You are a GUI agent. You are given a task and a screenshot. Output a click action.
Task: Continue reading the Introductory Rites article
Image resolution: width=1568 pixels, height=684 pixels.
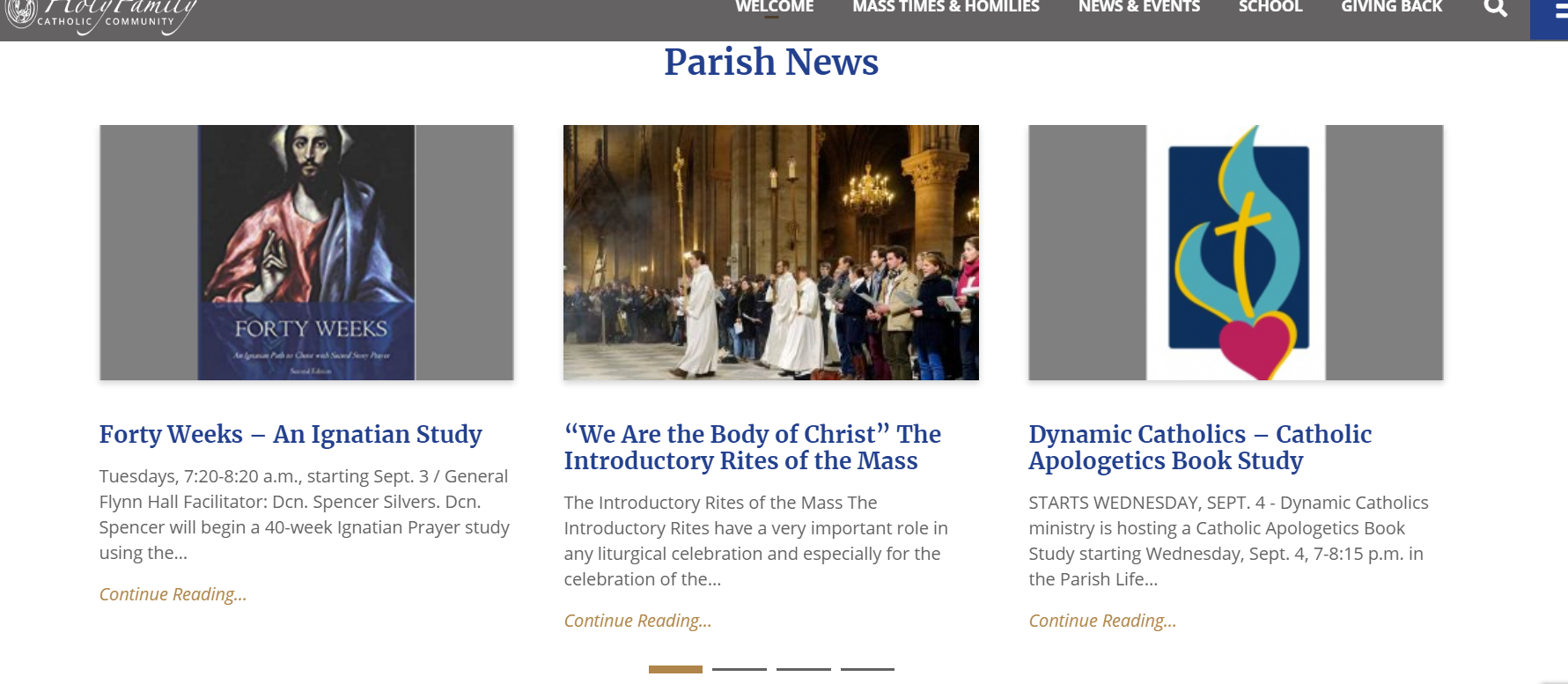click(x=637, y=621)
